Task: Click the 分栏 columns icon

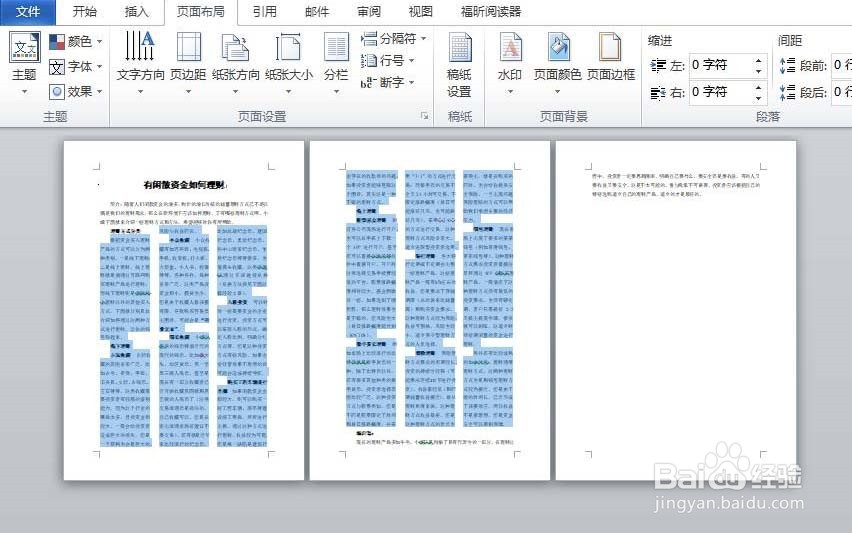Action: tap(336, 47)
